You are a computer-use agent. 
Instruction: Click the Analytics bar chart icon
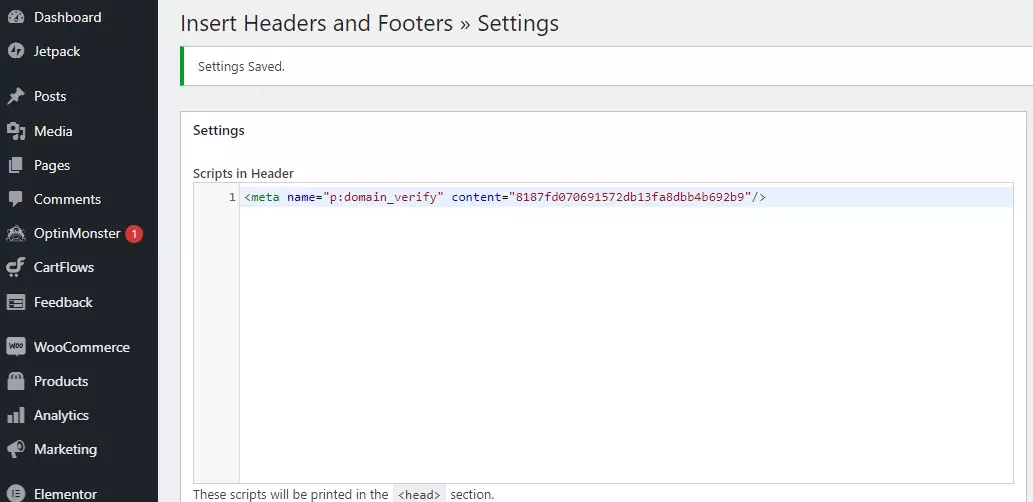click(x=16, y=415)
